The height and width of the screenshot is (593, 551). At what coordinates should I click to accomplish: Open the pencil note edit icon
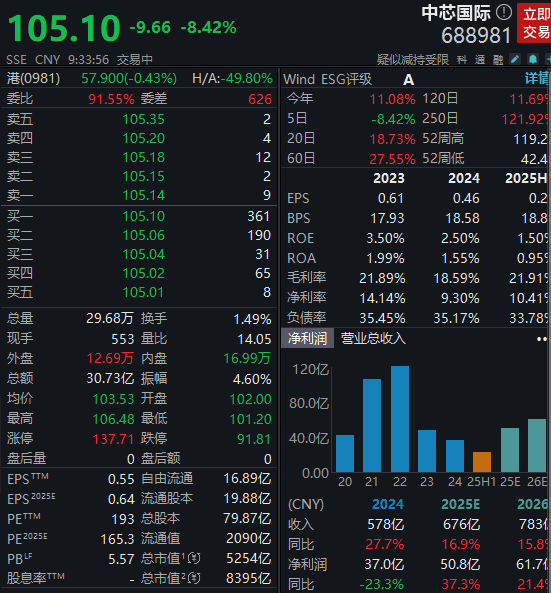click(515, 59)
